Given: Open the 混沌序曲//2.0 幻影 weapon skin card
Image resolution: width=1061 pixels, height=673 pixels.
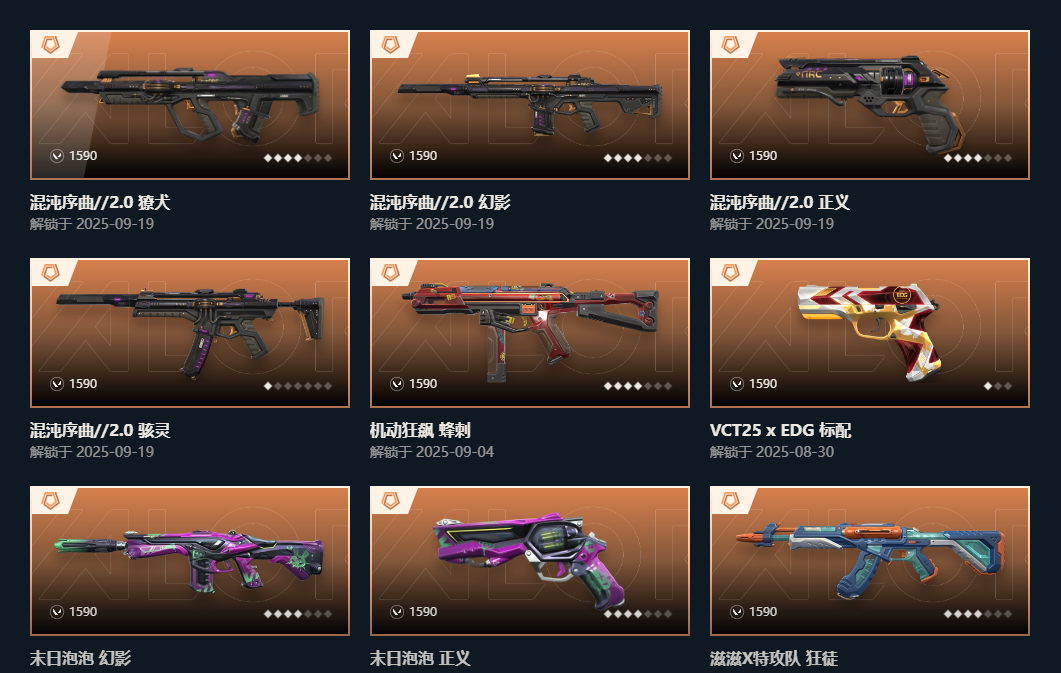Looking at the screenshot, I should [x=530, y=105].
